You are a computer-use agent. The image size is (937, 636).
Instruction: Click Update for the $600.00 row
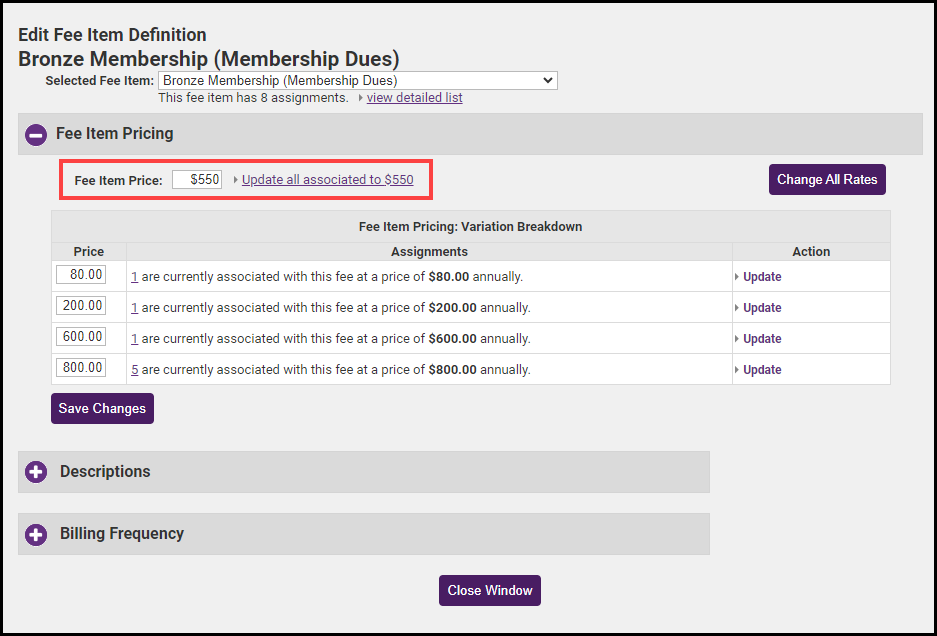(762, 339)
